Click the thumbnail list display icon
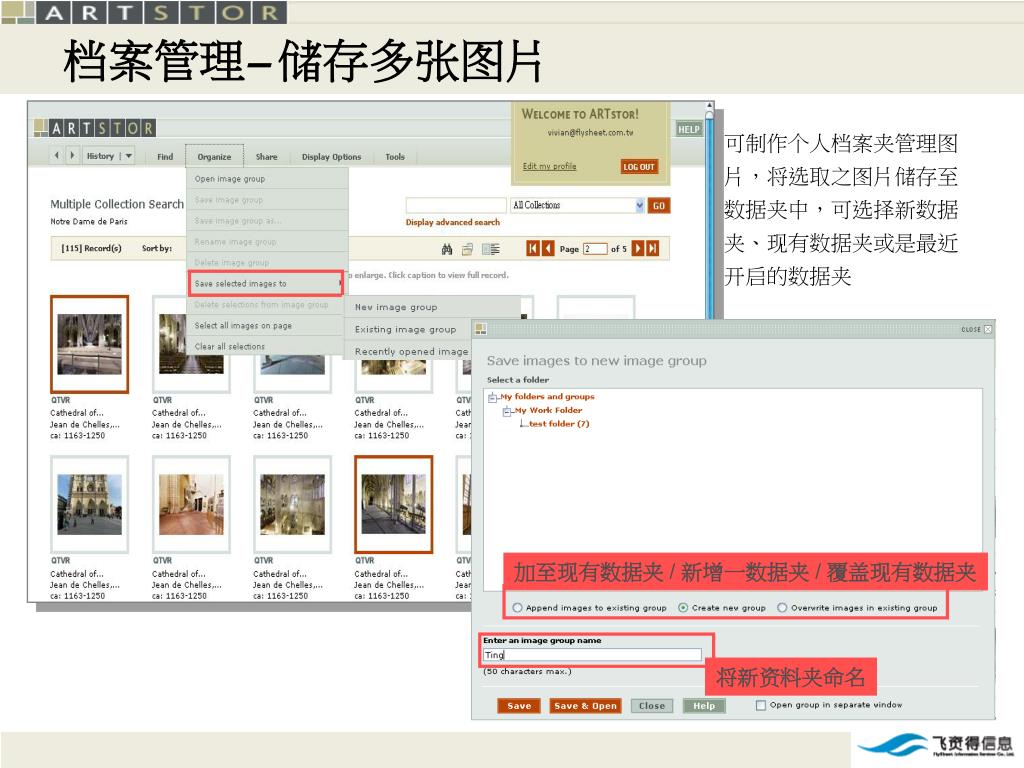Viewport: 1024px width, 768px height. 490,249
